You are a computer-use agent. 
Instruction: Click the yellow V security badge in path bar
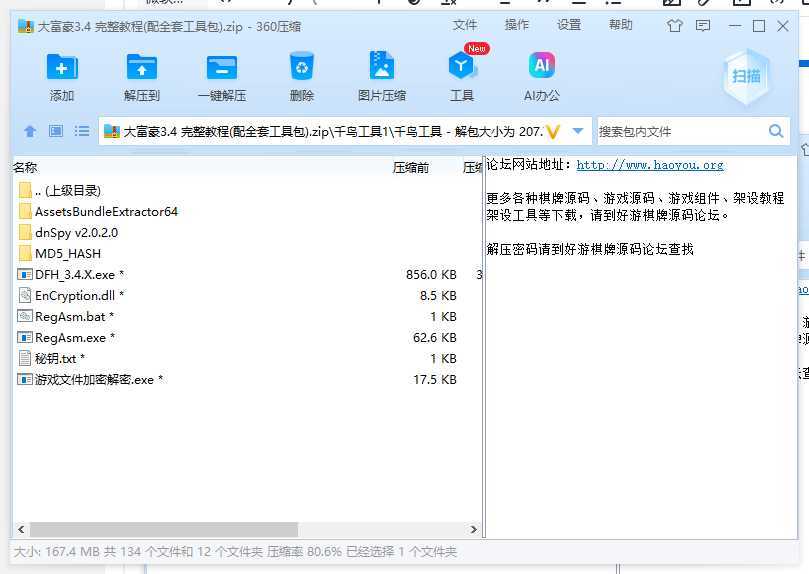point(553,132)
